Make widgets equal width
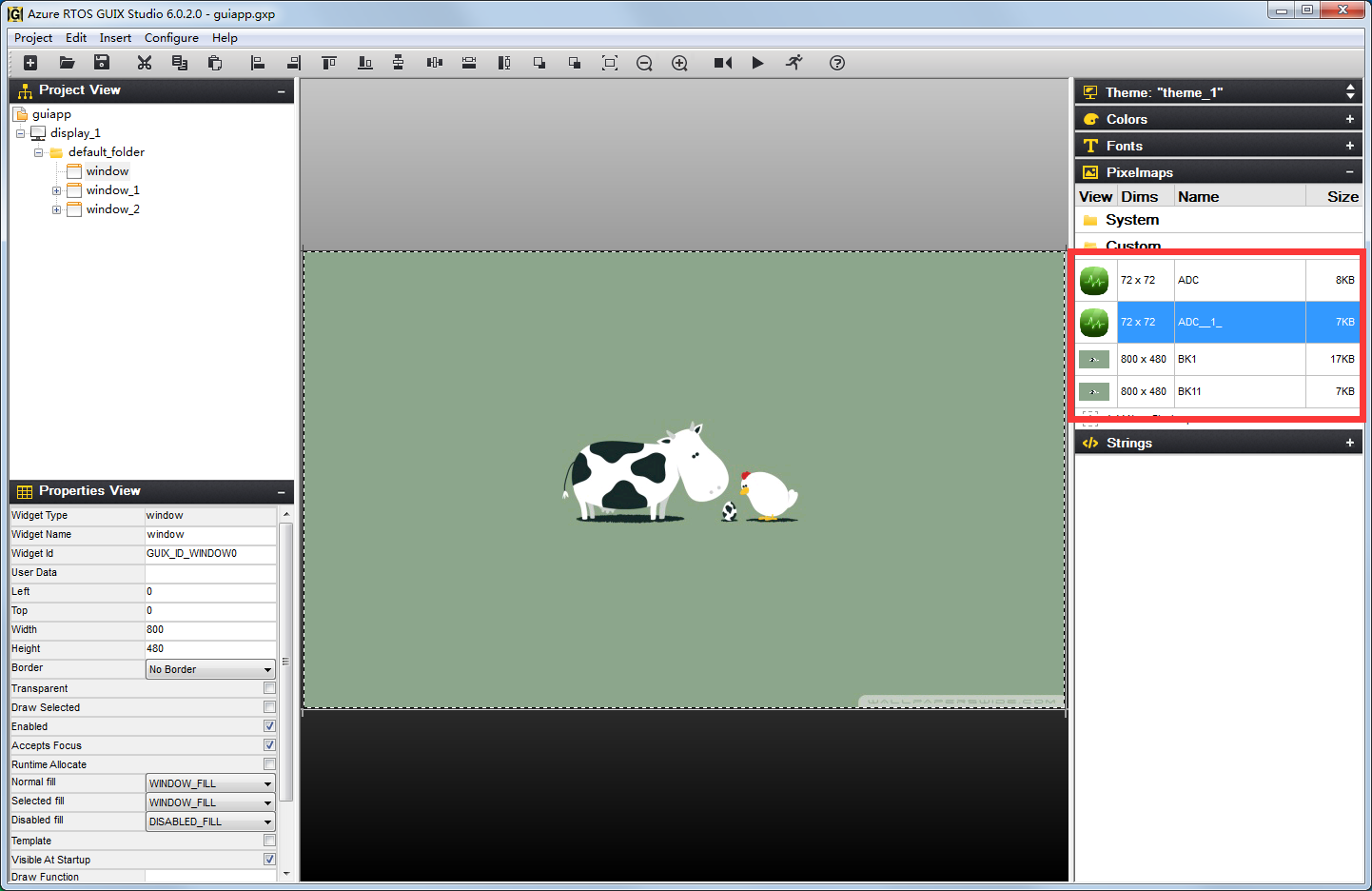The image size is (1372, 891). [469, 63]
